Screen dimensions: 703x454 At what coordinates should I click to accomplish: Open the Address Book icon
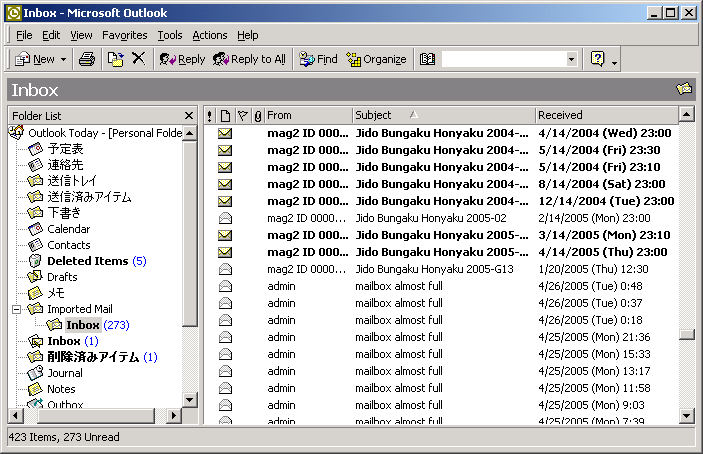click(x=427, y=59)
